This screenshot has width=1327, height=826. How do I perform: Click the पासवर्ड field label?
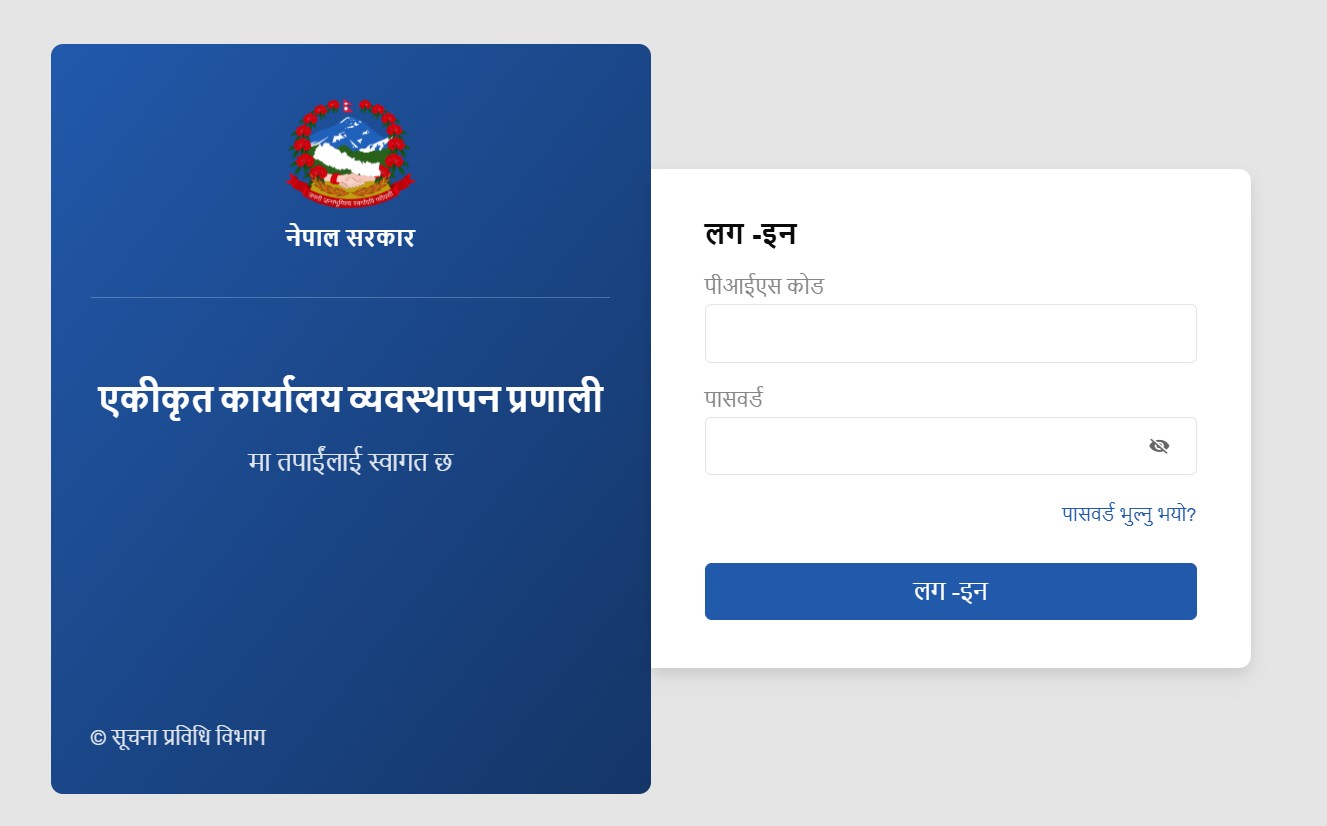click(734, 399)
